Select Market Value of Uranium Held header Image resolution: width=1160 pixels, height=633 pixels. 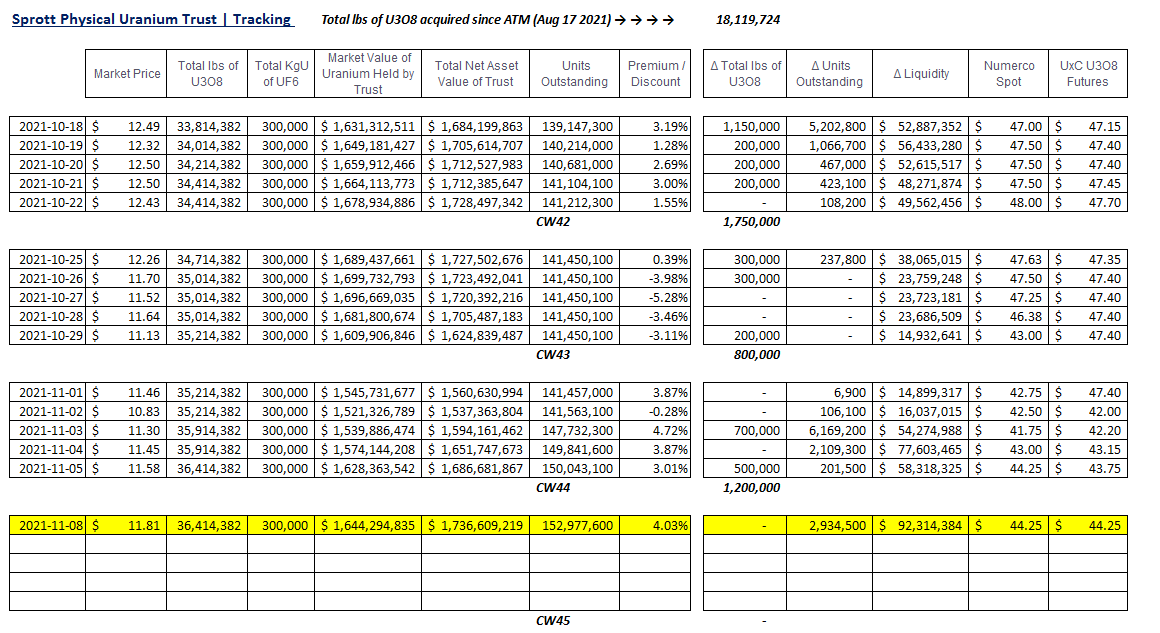tap(368, 74)
